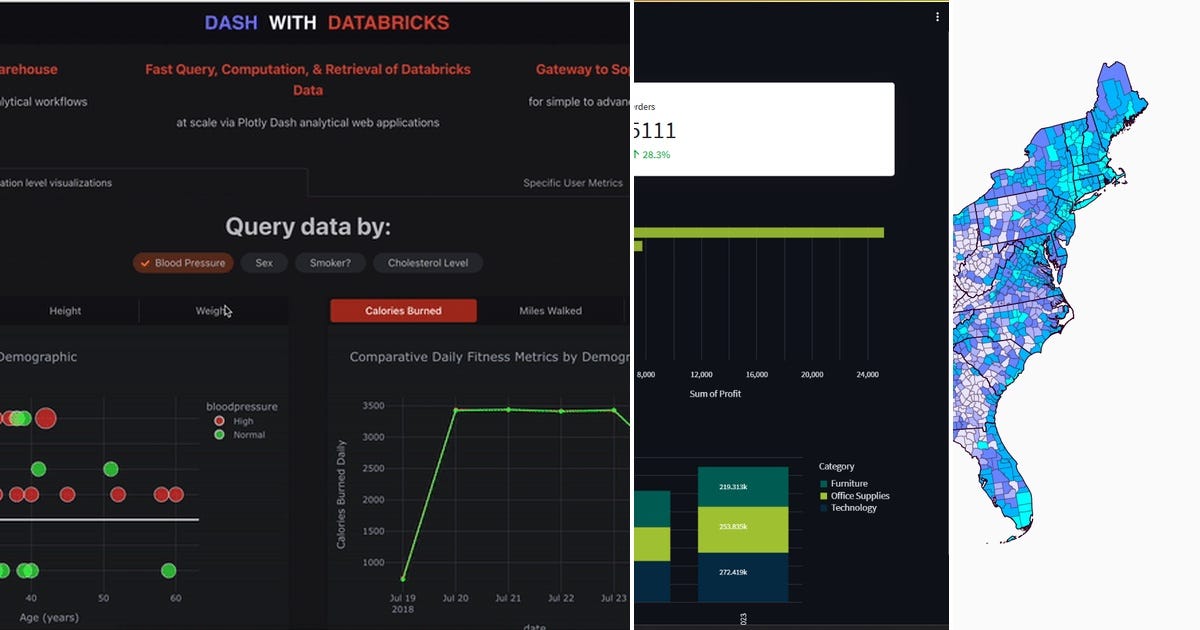Open the Specific User Metrics tab
The height and width of the screenshot is (630, 1200).
tap(573, 183)
